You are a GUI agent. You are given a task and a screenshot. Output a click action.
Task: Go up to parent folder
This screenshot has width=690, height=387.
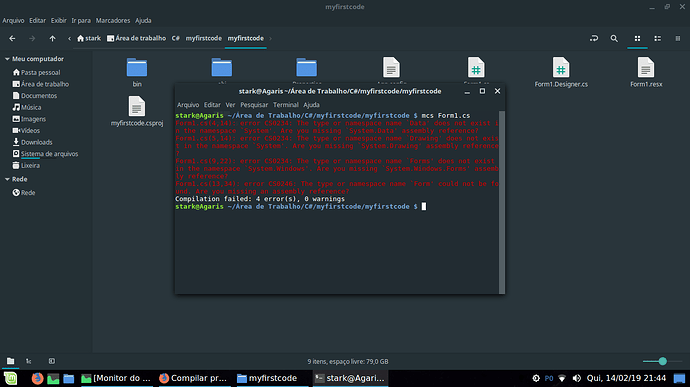click(52, 38)
